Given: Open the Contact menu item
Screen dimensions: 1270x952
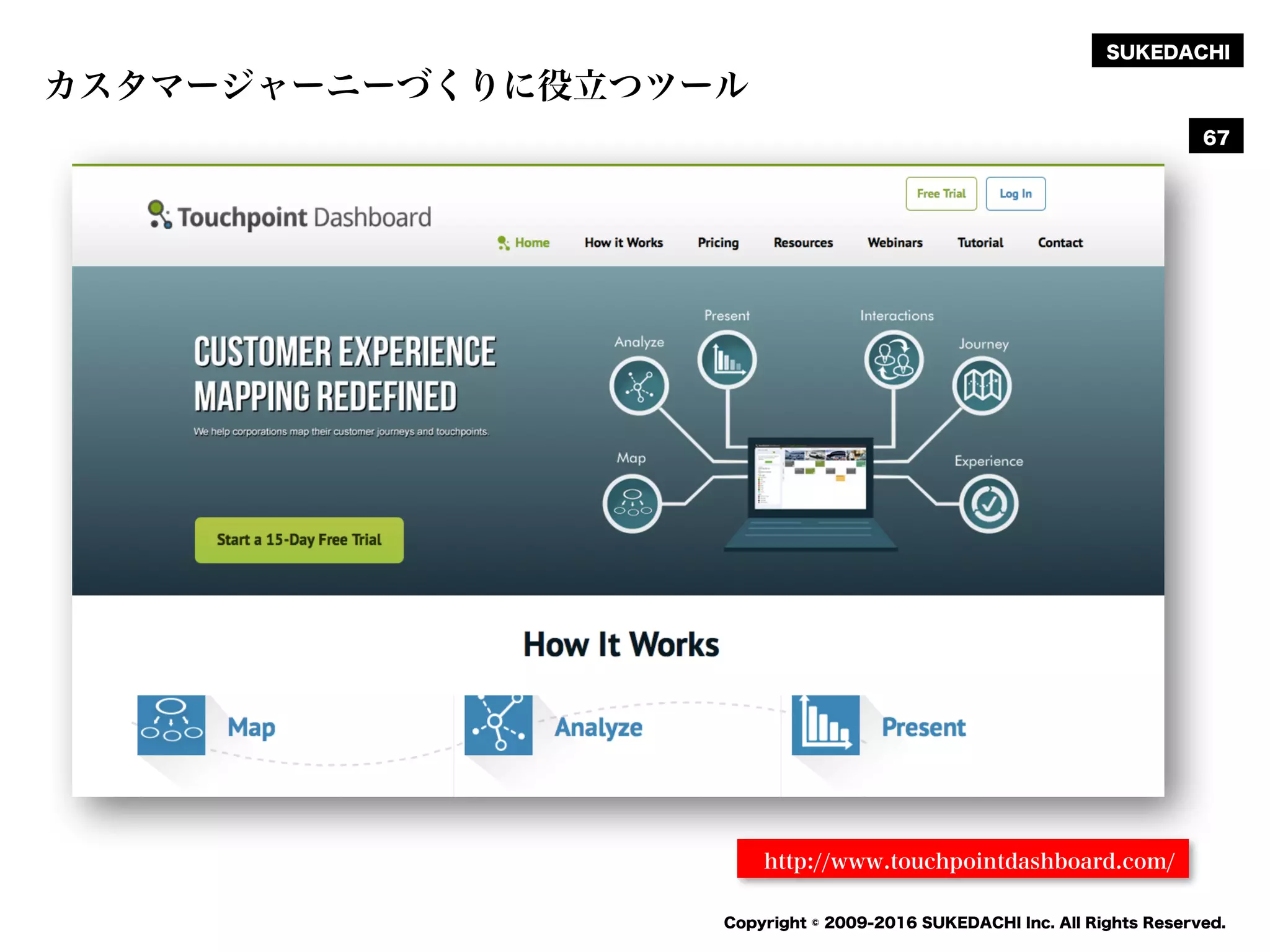Looking at the screenshot, I should click(x=1060, y=242).
